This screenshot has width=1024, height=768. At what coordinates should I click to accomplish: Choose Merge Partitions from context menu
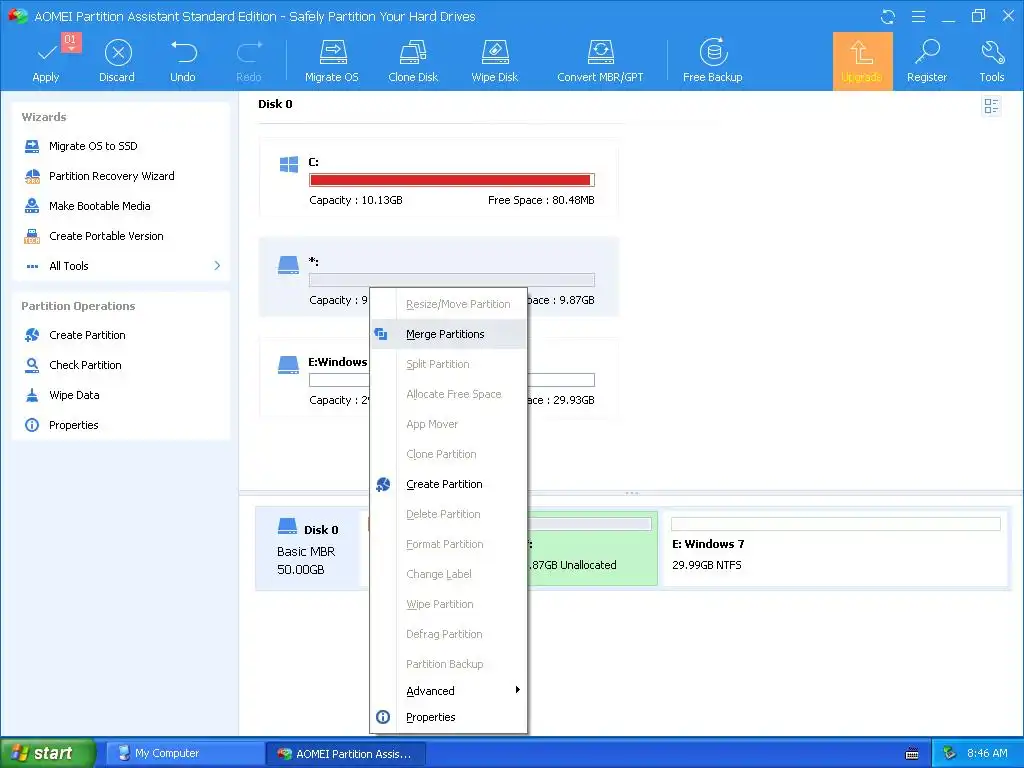pos(448,334)
